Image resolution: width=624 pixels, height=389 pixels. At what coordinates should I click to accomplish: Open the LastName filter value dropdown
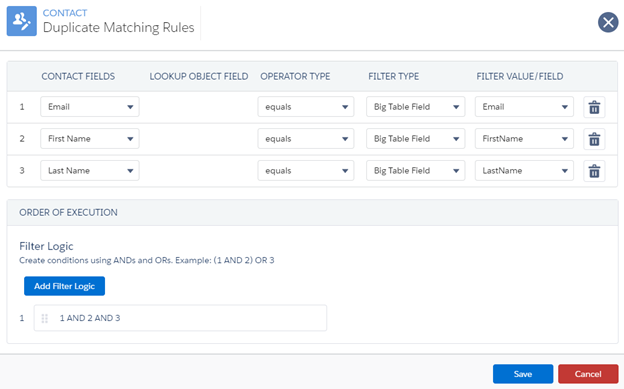point(524,170)
